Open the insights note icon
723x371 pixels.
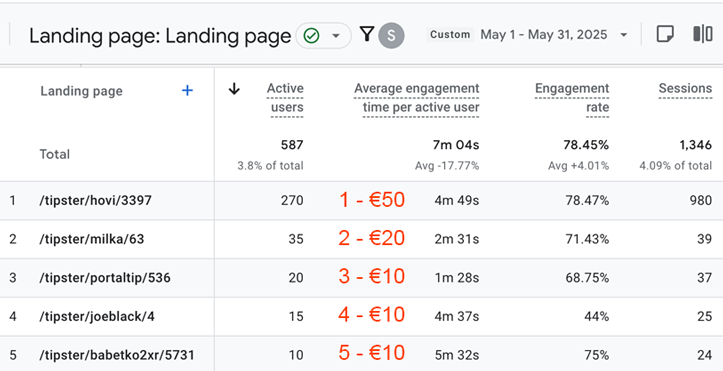pyautogui.click(x=665, y=35)
